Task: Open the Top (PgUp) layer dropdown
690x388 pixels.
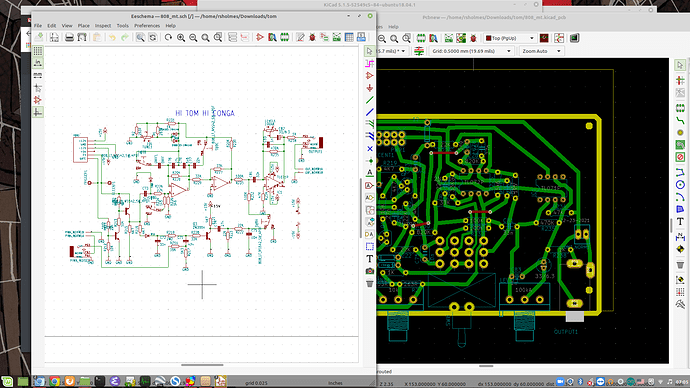Action: pyautogui.click(x=510, y=38)
